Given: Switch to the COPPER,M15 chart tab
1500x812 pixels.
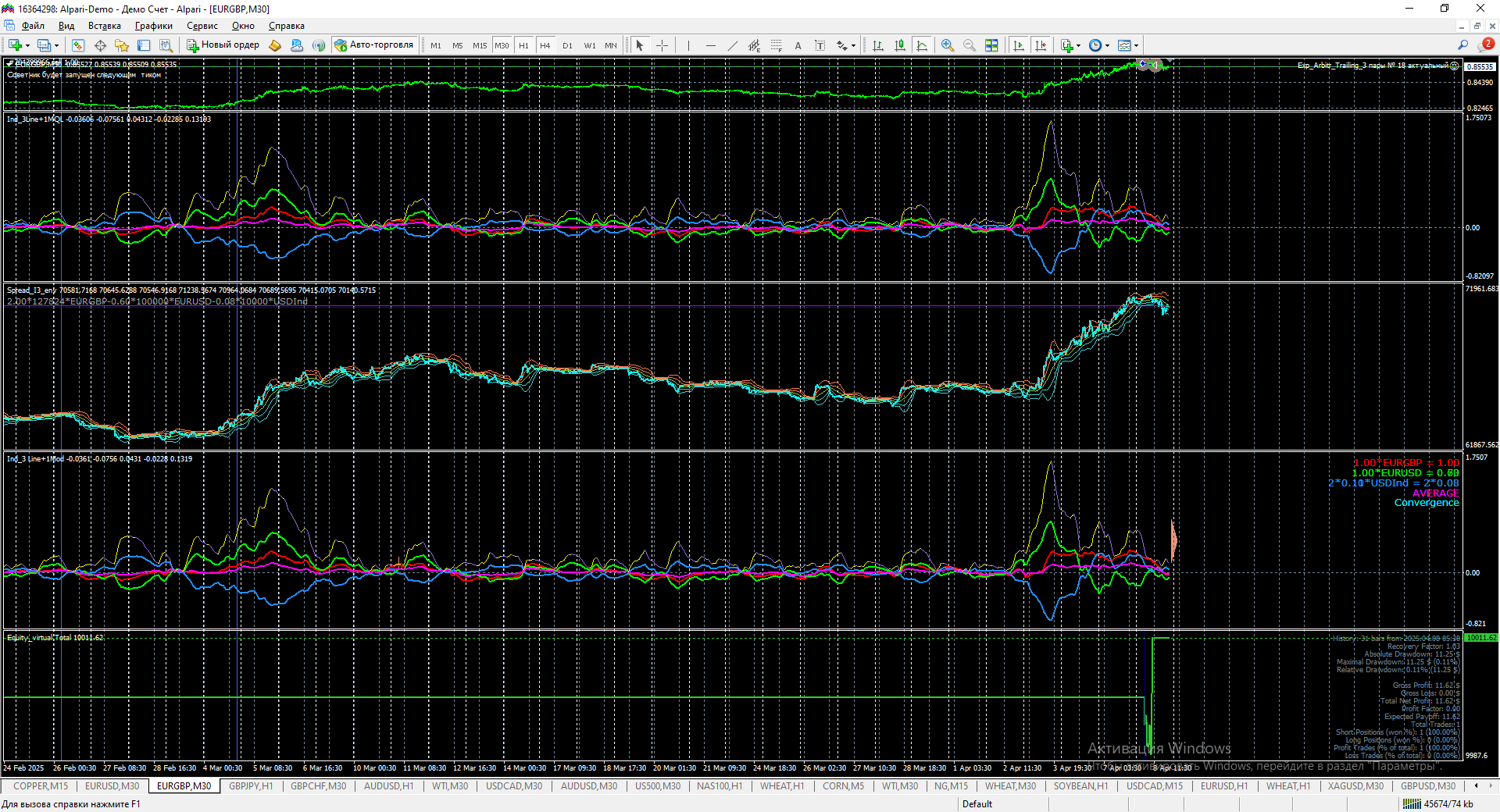Looking at the screenshot, I should 41,786.
